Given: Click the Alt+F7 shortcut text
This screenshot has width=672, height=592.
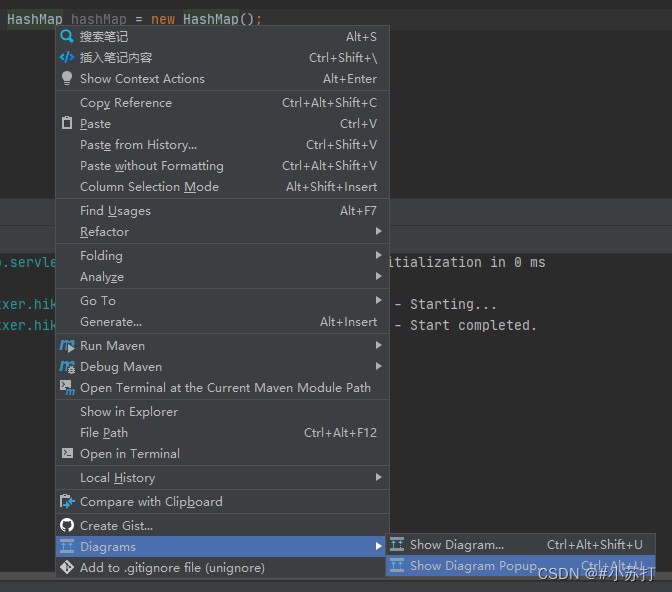Looking at the screenshot, I should click(x=358, y=210).
